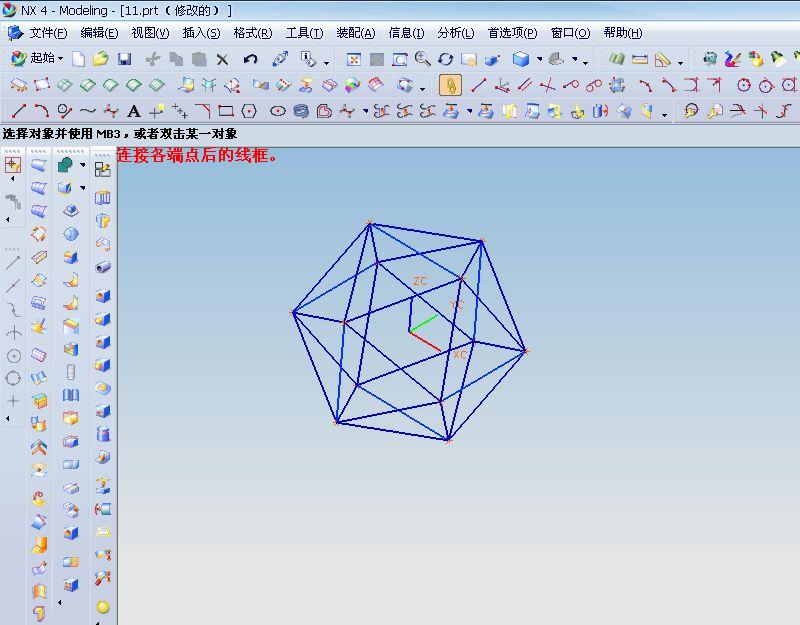This screenshot has height=625, width=800.
Task: Select the tube feature icon in sidebar
Action: (x=103, y=267)
